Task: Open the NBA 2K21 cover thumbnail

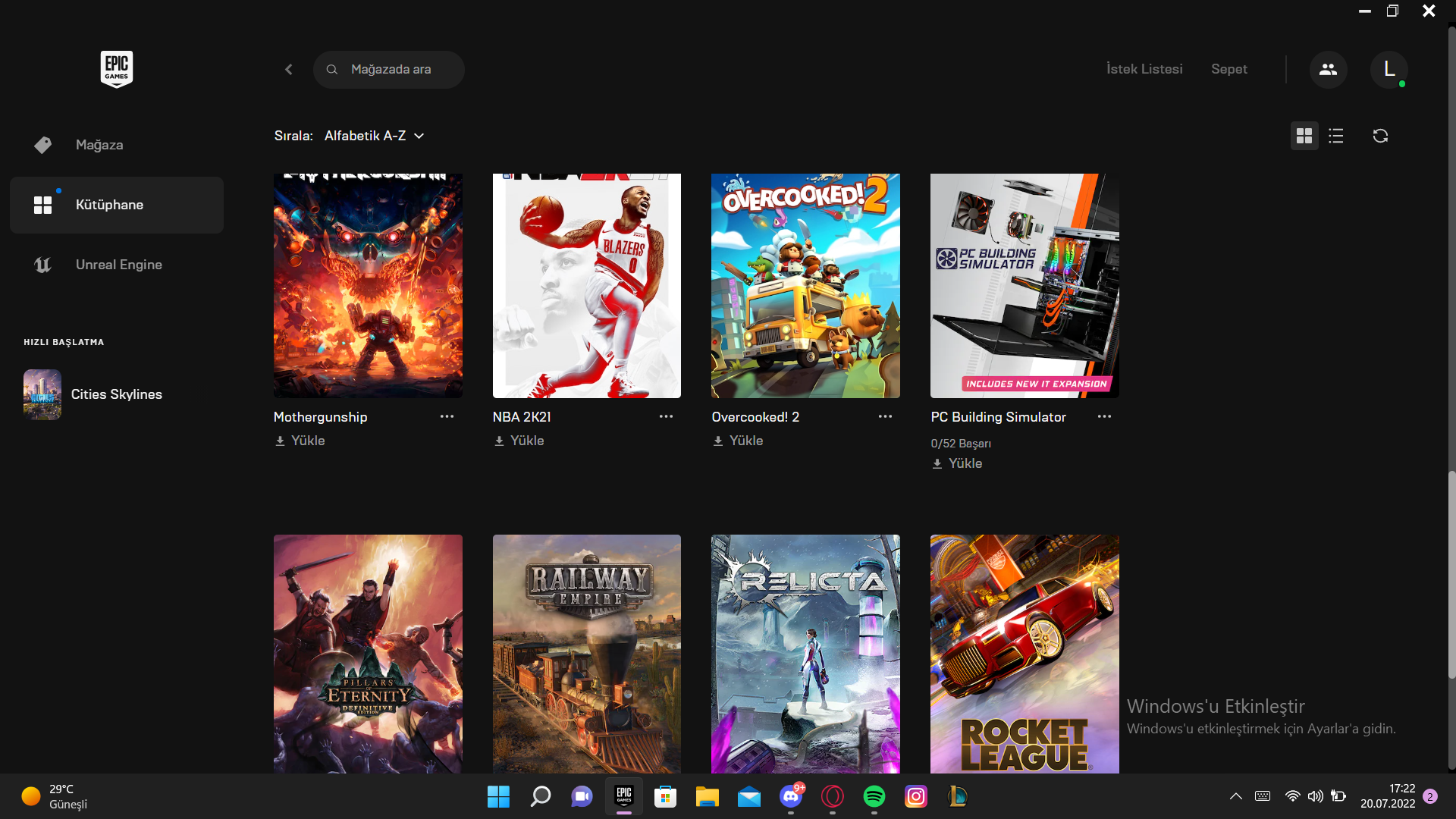Action: 587,286
